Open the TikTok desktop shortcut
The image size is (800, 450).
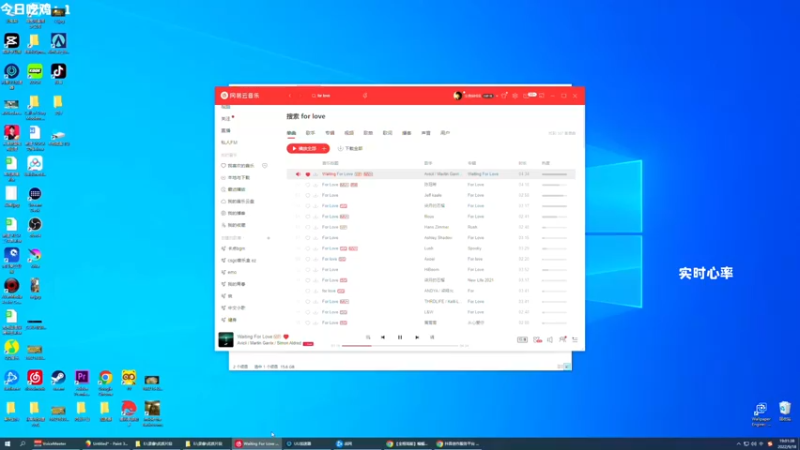pyautogui.click(x=59, y=74)
